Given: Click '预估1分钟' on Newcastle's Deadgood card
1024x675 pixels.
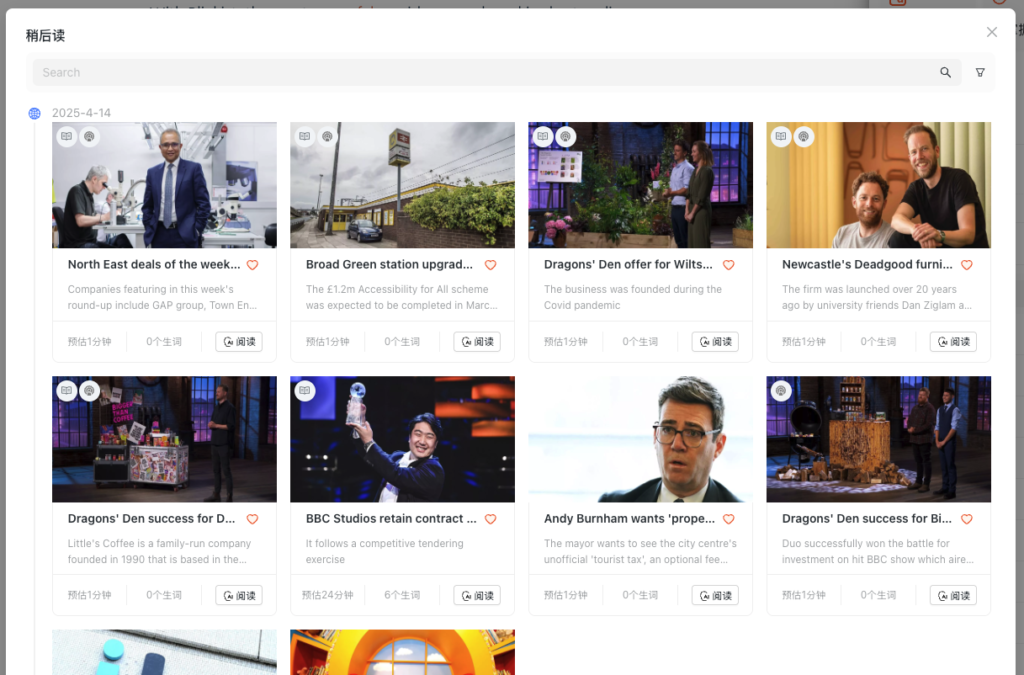Looking at the screenshot, I should tap(804, 341).
